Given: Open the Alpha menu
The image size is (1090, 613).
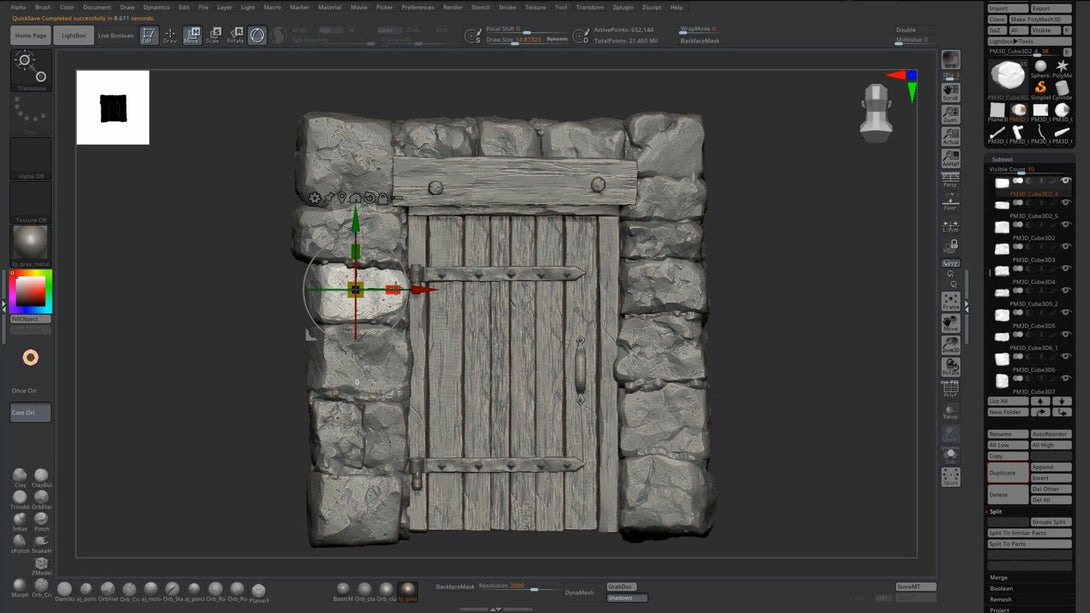Looking at the screenshot, I should [x=18, y=7].
